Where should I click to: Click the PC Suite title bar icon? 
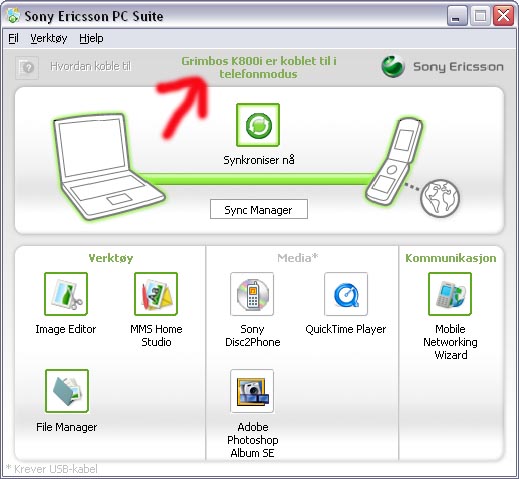pyautogui.click(x=13, y=16)
